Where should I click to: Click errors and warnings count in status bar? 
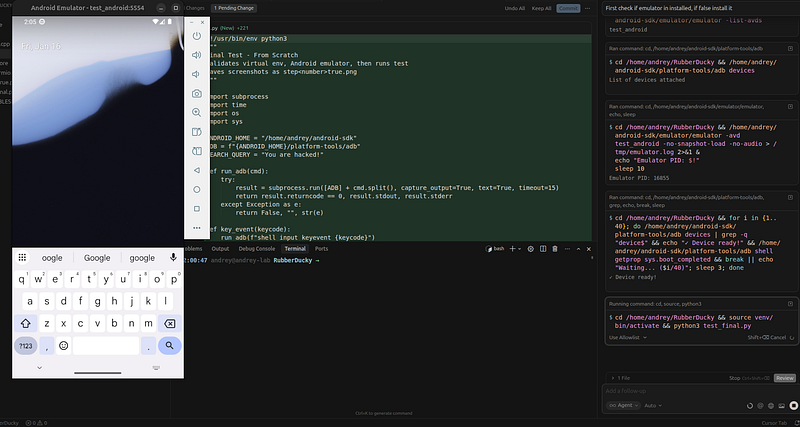tap(36, 423)
